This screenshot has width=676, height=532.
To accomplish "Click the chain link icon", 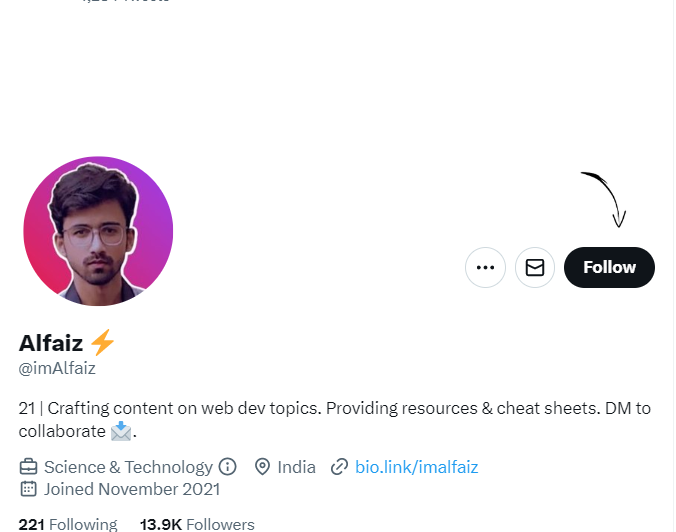I will click(339, 467).
